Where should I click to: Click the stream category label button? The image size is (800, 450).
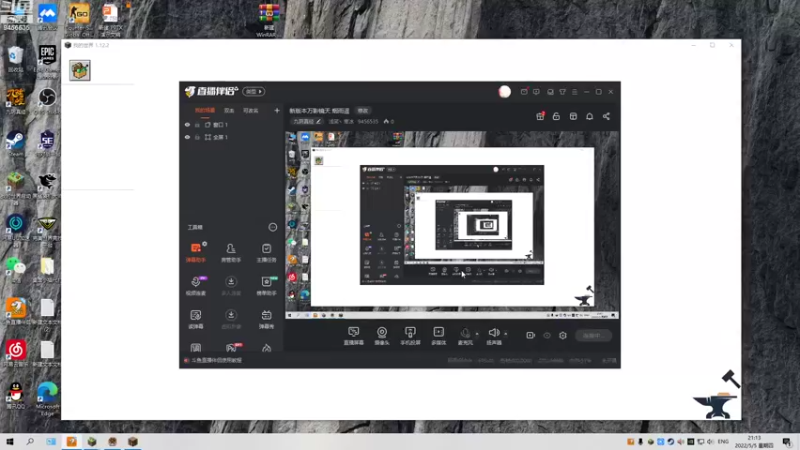tap(307, 121)
